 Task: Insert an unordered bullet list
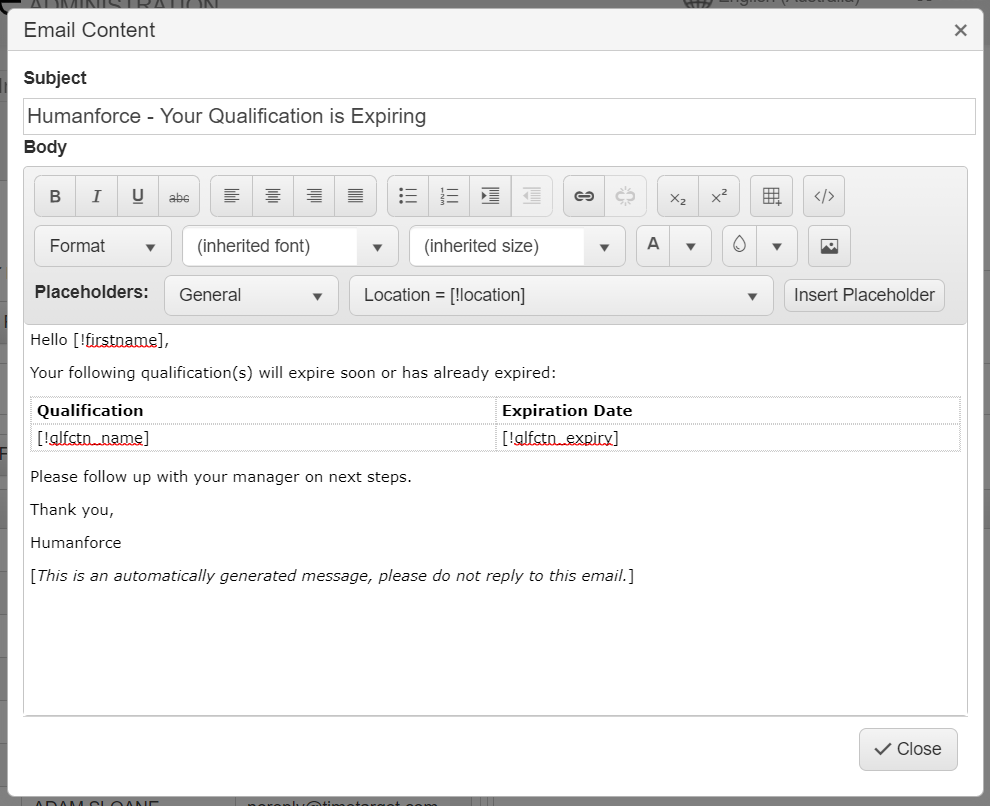coord(408,196)
